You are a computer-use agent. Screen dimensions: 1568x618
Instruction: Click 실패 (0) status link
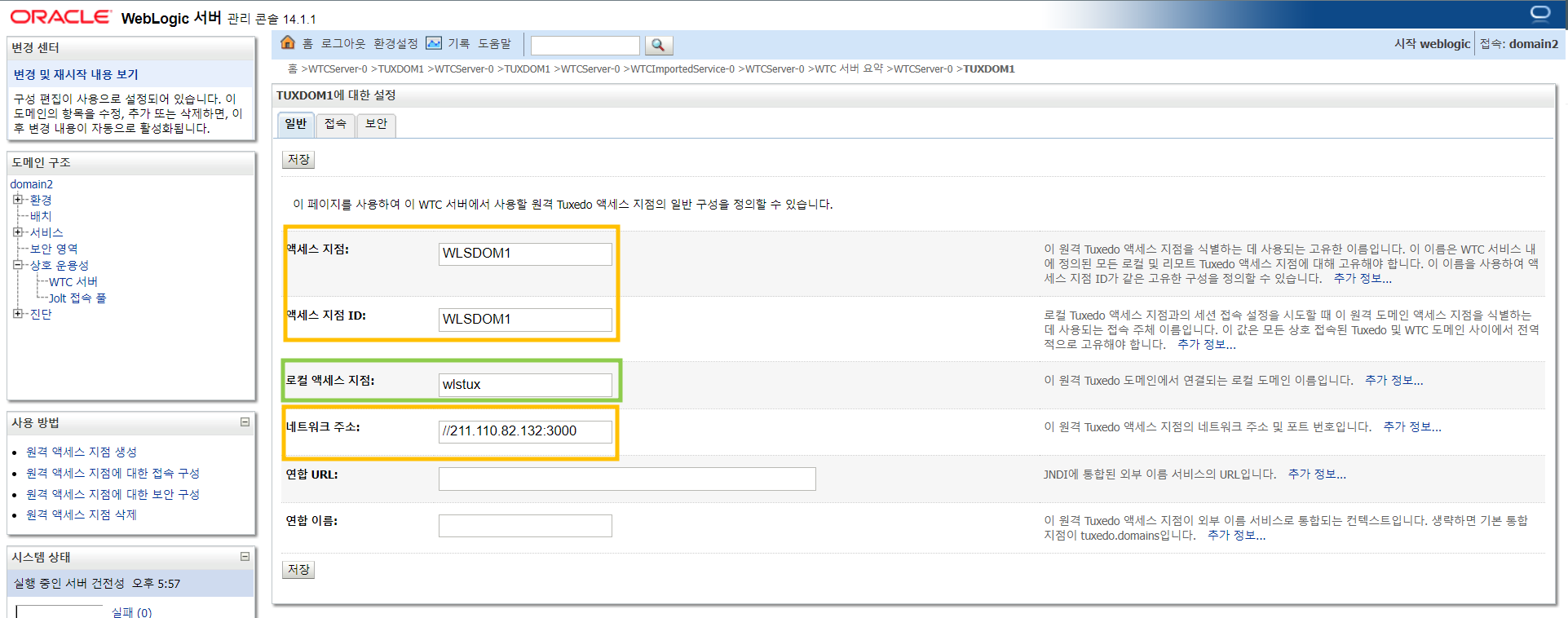click(131, 612)
